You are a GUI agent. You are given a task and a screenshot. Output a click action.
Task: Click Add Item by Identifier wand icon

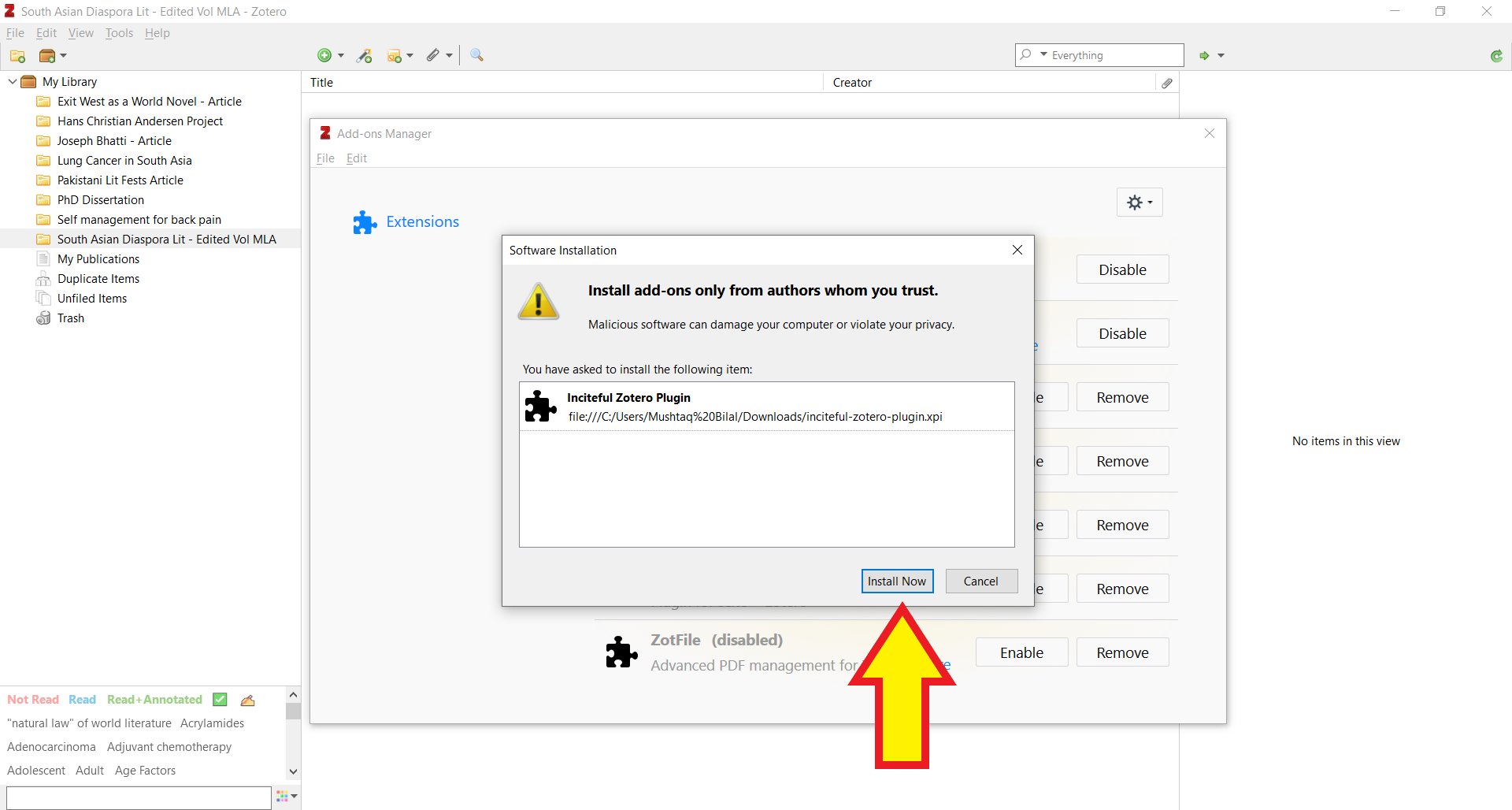(x=365, y=55)
